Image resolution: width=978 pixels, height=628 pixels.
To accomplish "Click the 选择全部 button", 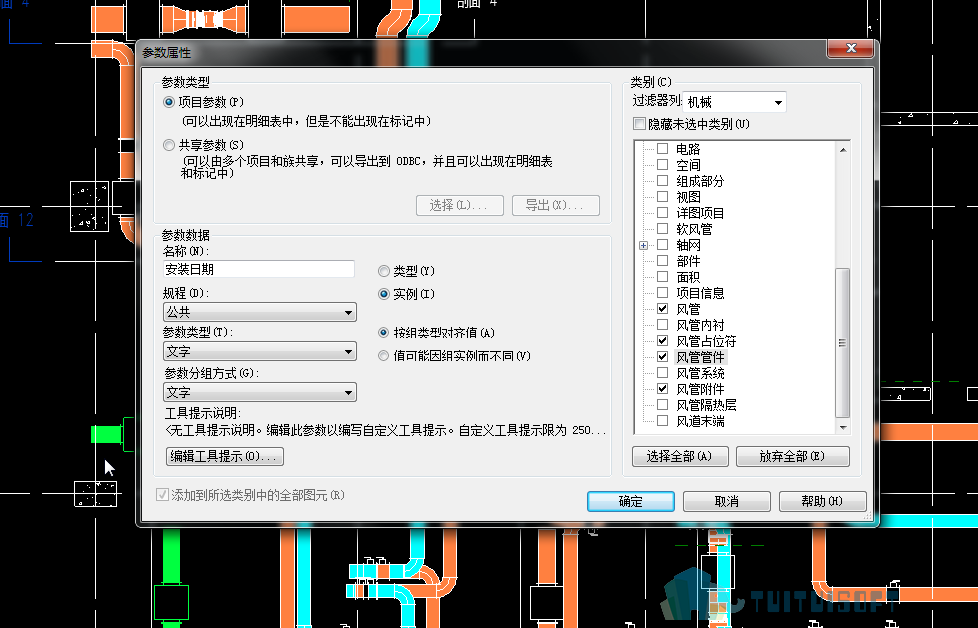I will 680,457.
